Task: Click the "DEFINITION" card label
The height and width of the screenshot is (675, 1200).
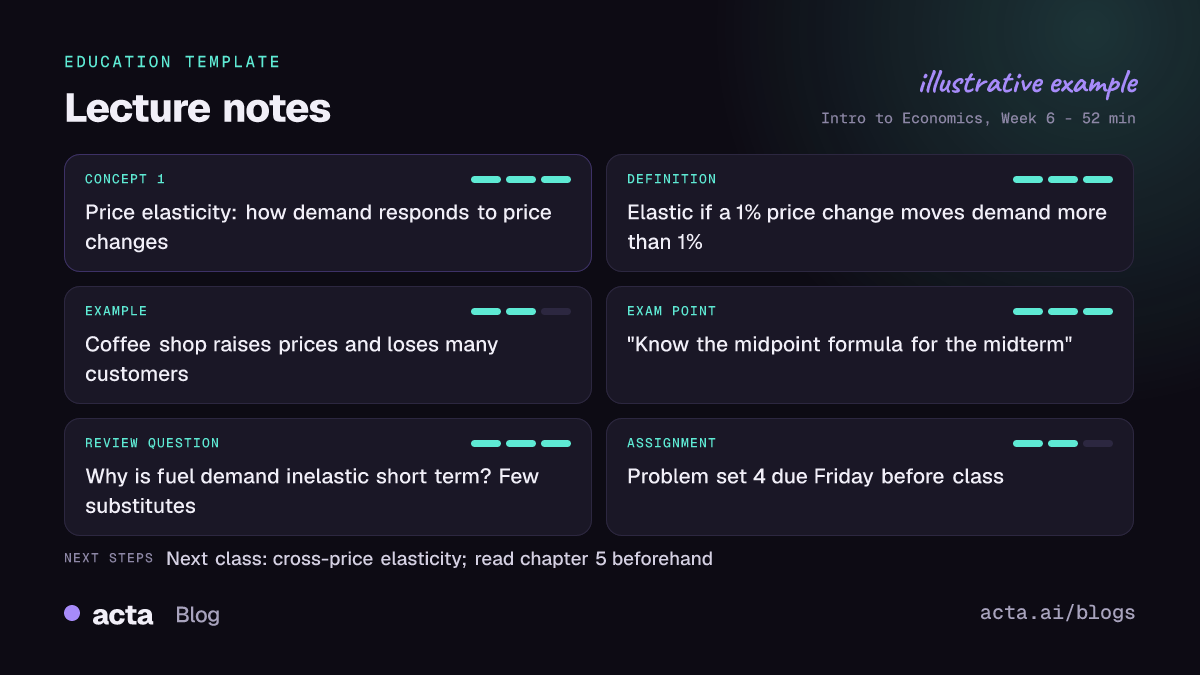Action: [672, 179]
